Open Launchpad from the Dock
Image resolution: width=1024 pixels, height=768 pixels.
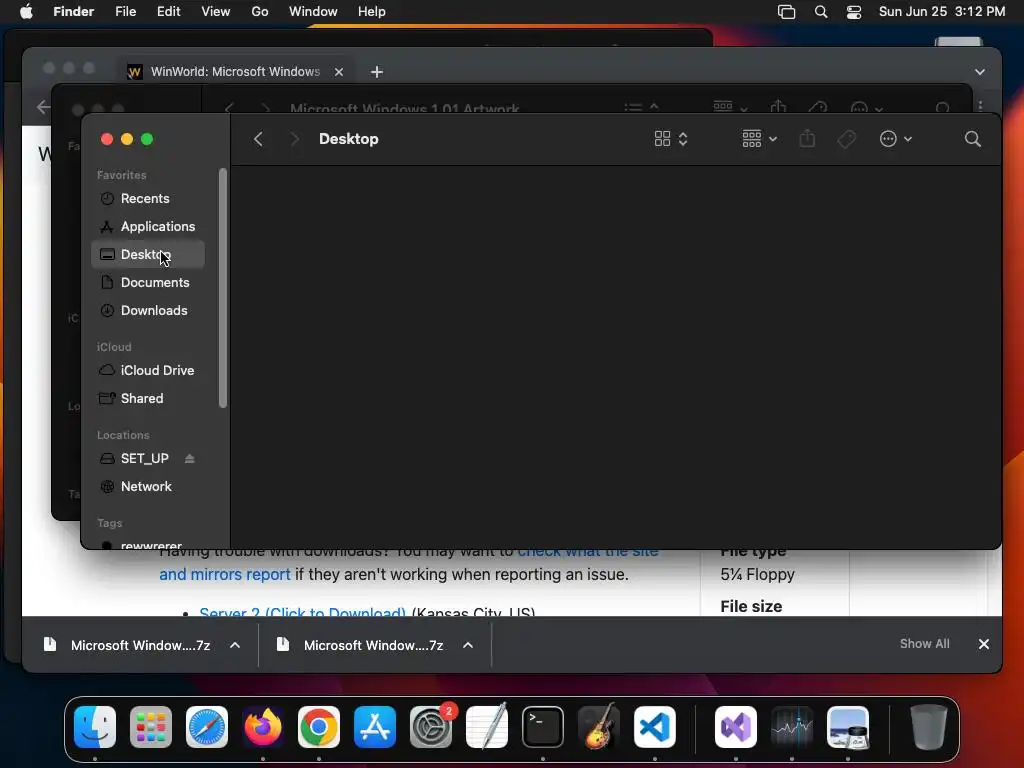click(151, 727)
